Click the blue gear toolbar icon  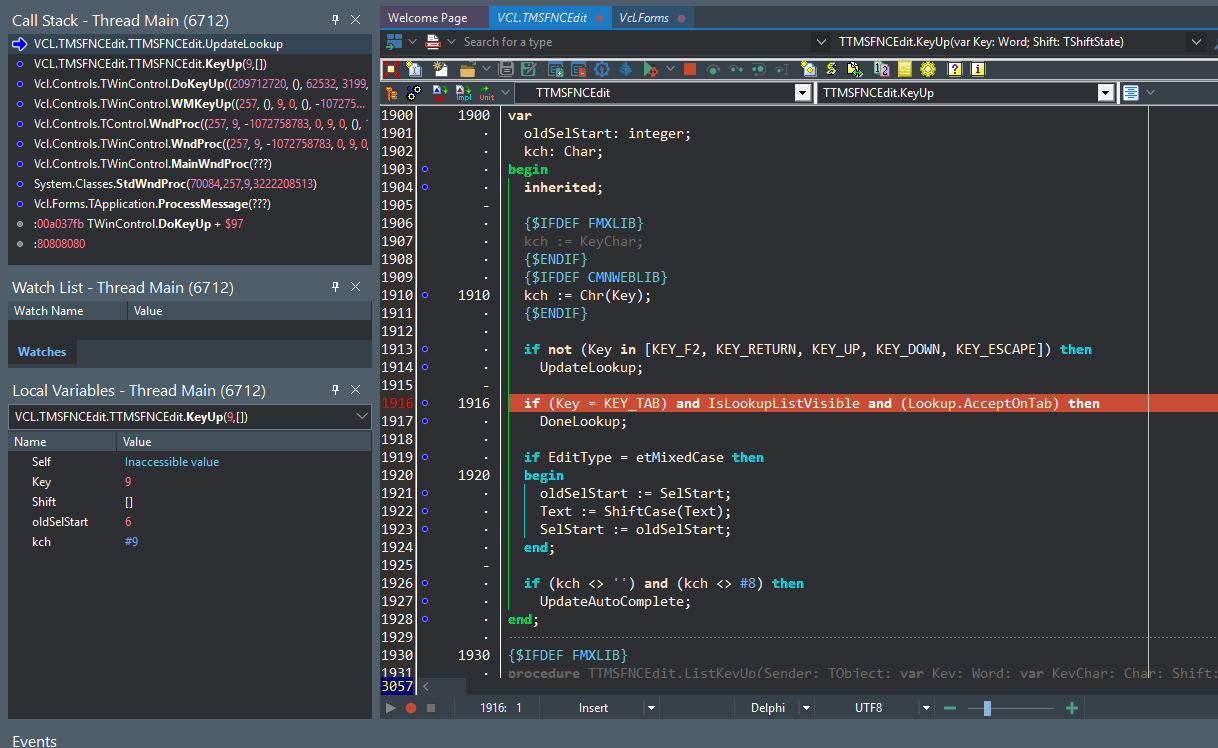602,69
